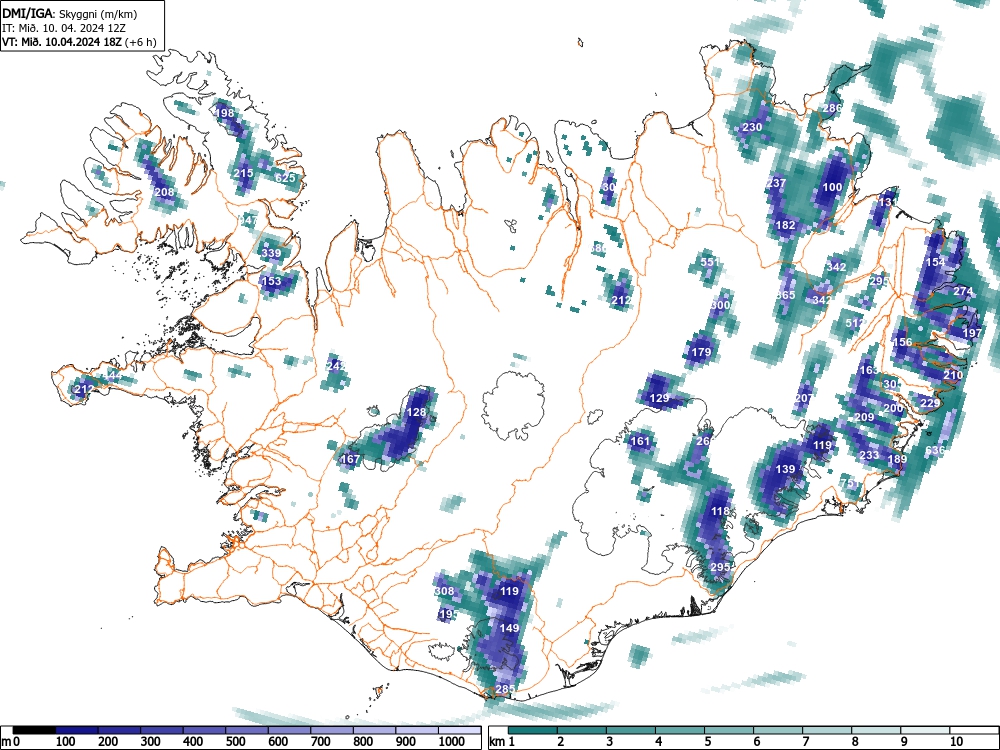The width and height of the screenshot is (1000, 750).
Task: Click the '7' tick label in the km legend
Action: tap(806, 742)
